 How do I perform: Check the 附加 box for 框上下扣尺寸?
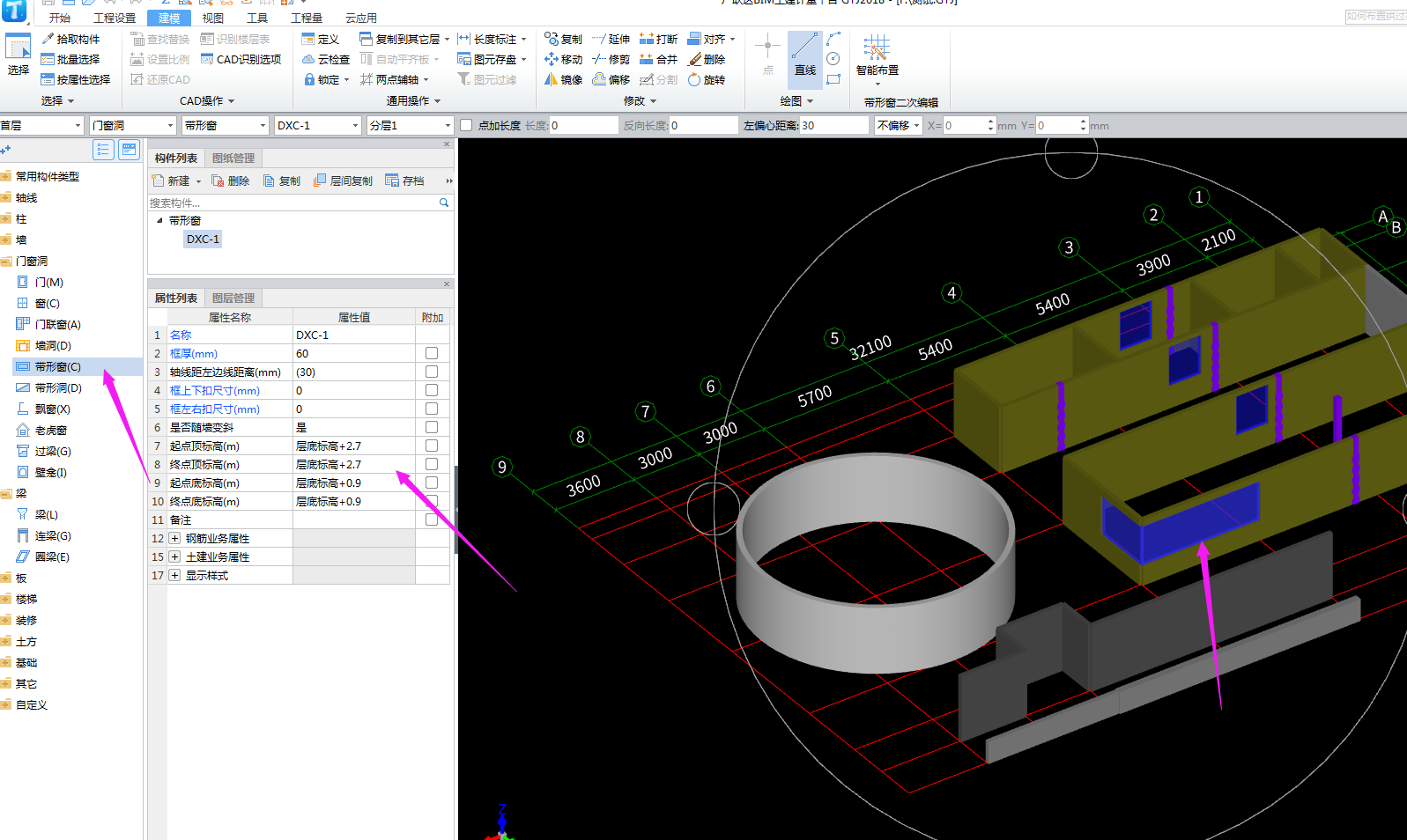tap(432, 390)
